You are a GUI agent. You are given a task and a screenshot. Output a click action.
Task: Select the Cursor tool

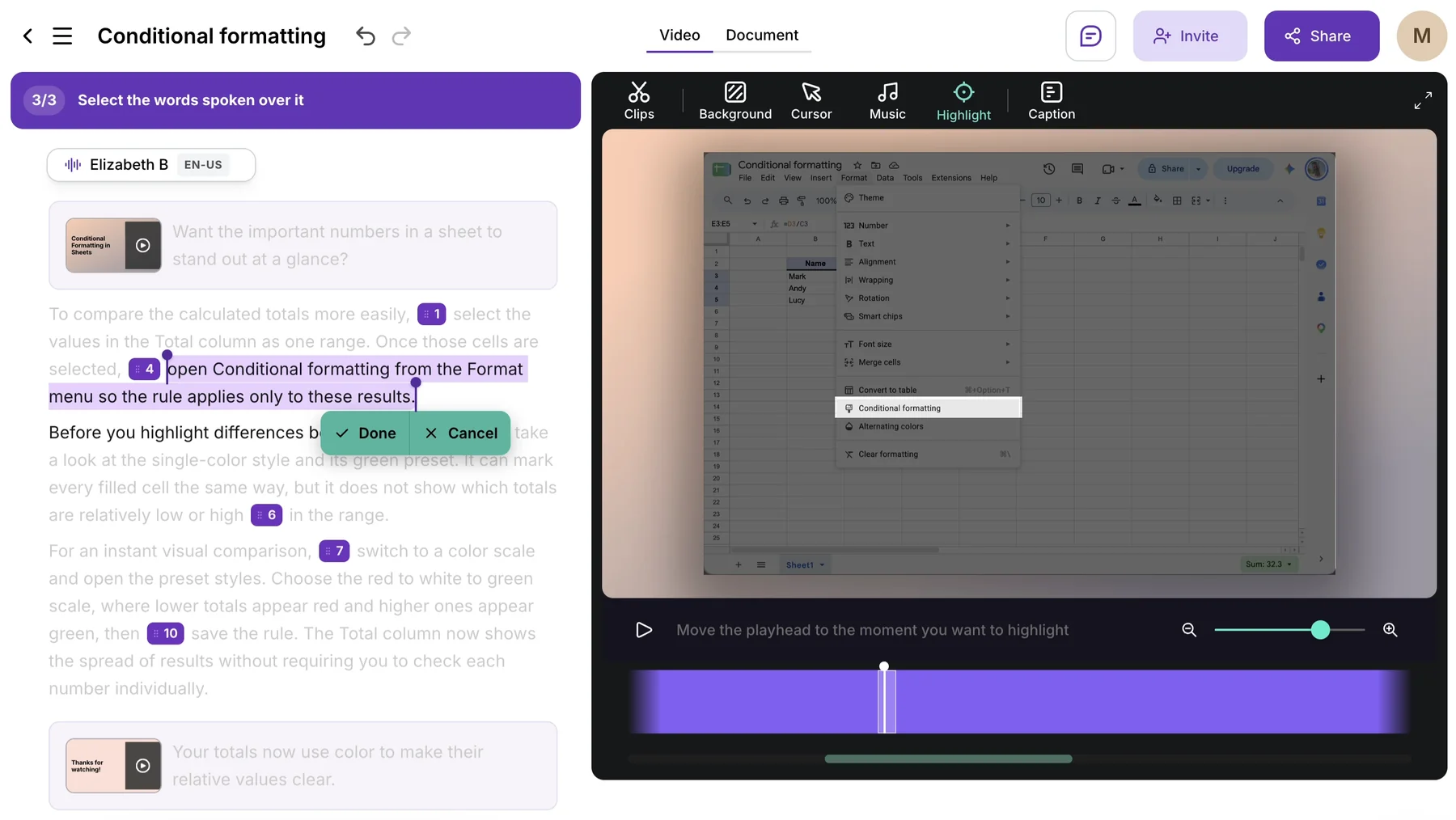click(x=811, y=101)
